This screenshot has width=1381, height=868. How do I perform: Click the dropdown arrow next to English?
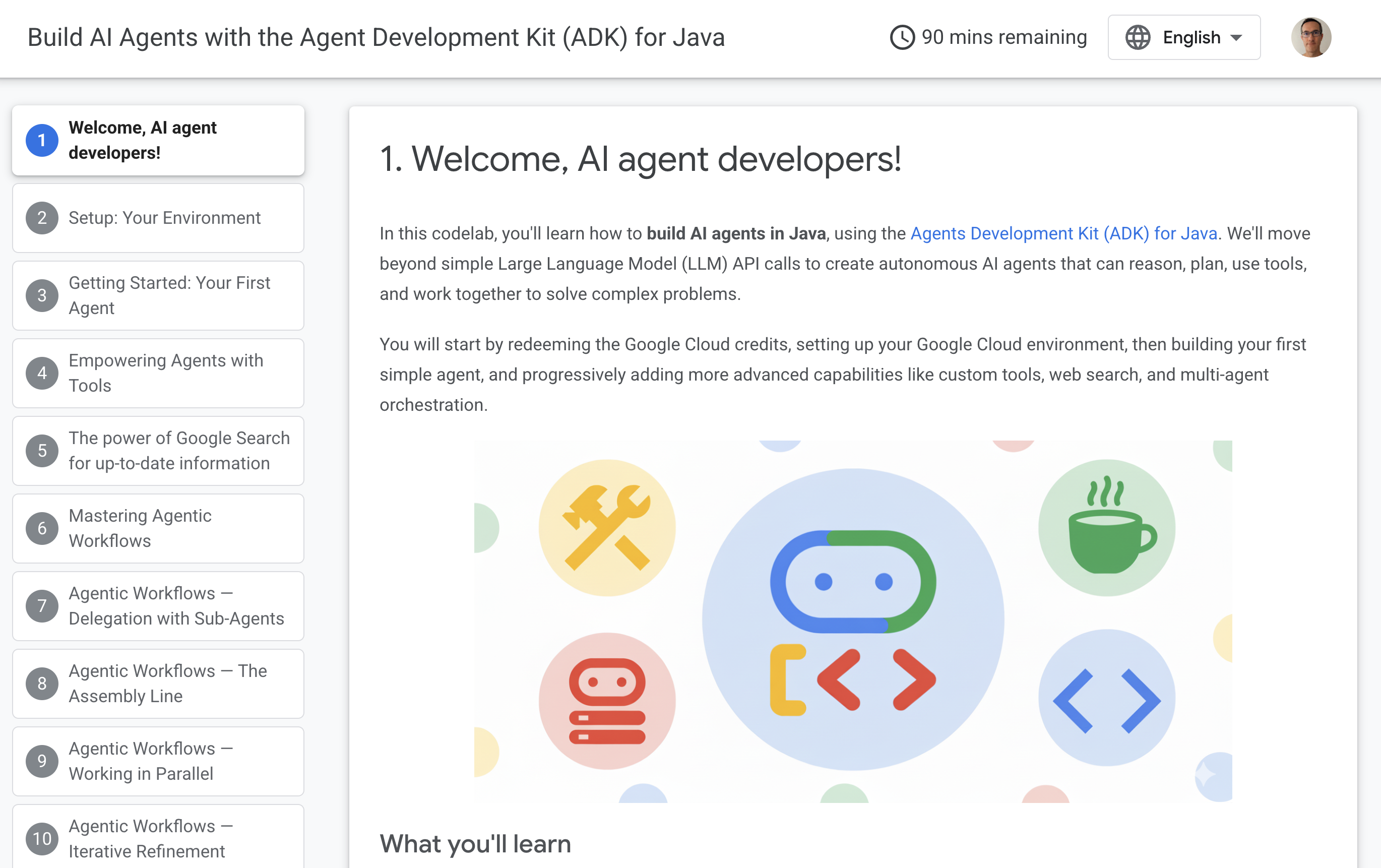pos(1236,38)
